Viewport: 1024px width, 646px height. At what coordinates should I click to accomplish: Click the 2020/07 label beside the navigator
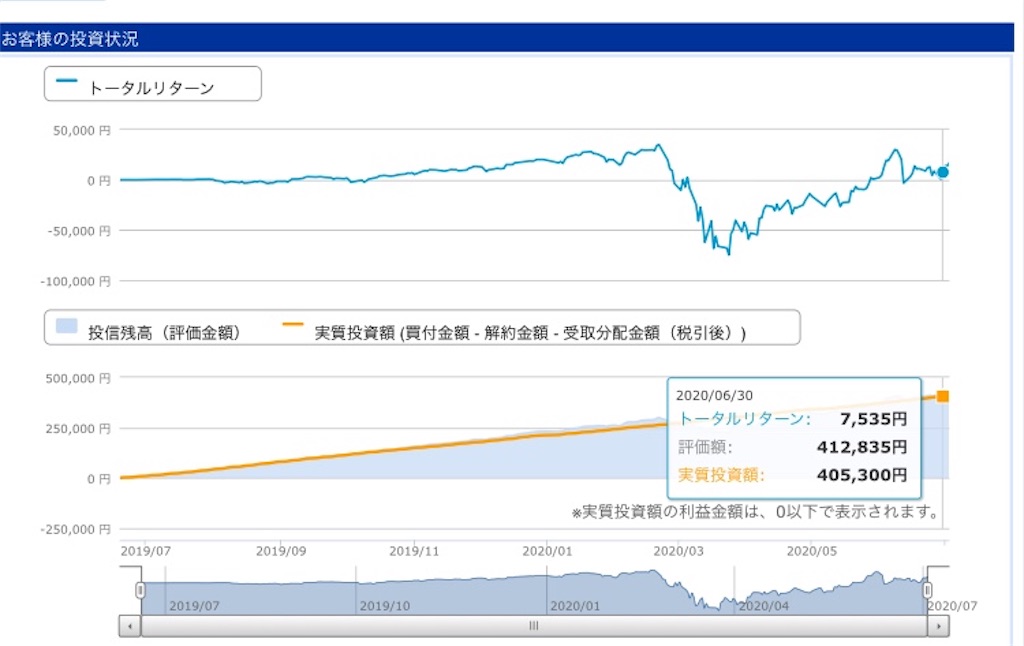click(x=953, y=606)
